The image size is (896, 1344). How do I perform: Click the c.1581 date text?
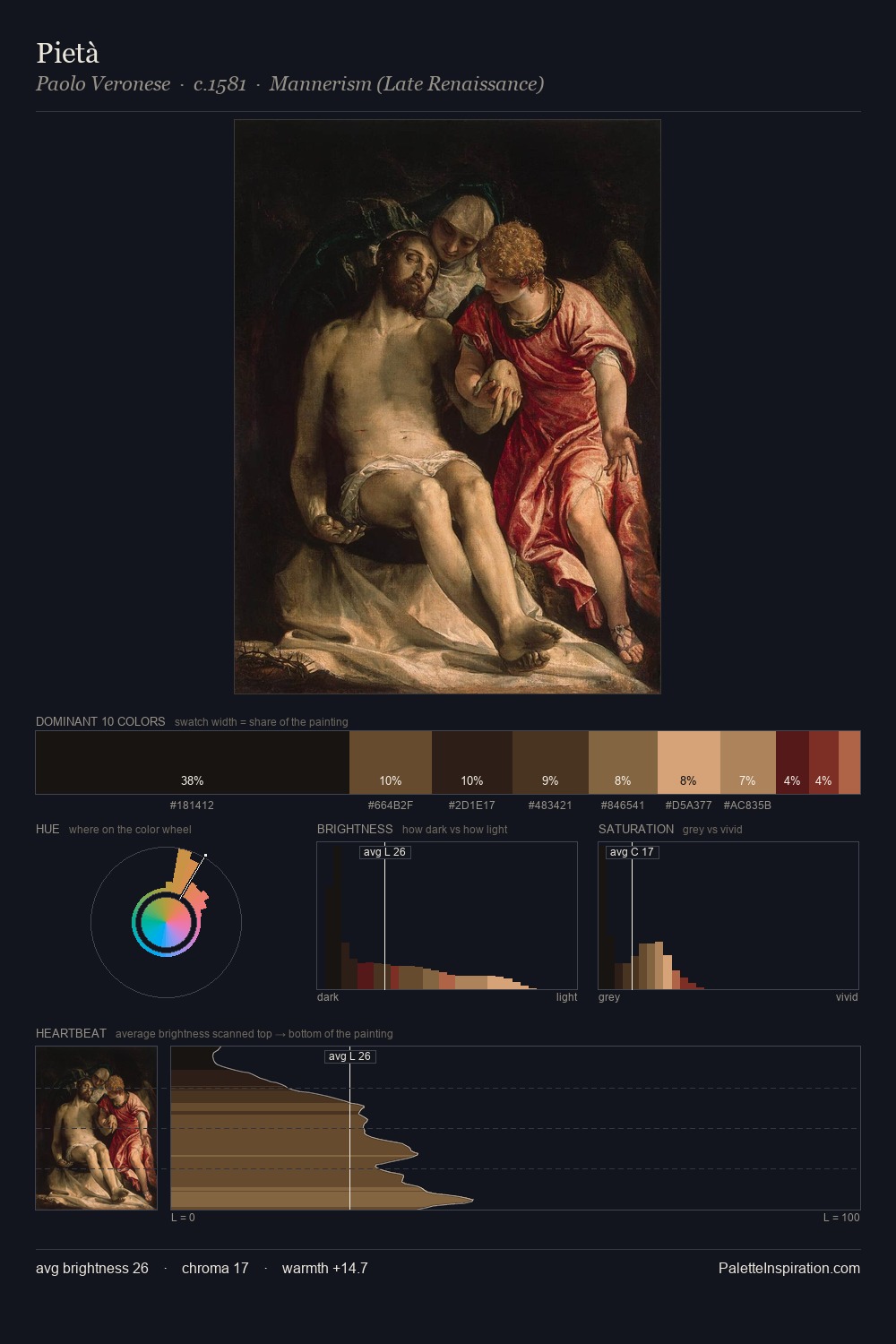[220, 84]
